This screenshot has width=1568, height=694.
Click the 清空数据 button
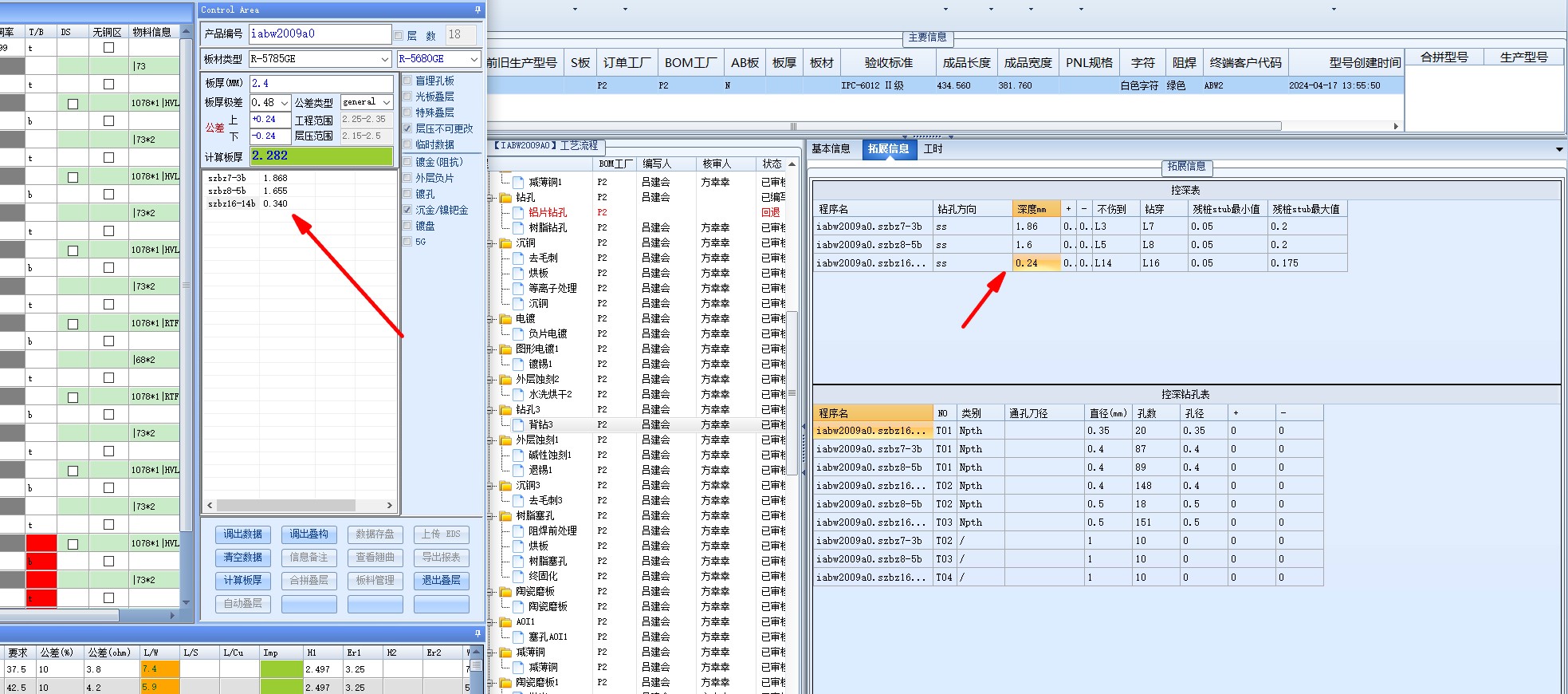242,558
